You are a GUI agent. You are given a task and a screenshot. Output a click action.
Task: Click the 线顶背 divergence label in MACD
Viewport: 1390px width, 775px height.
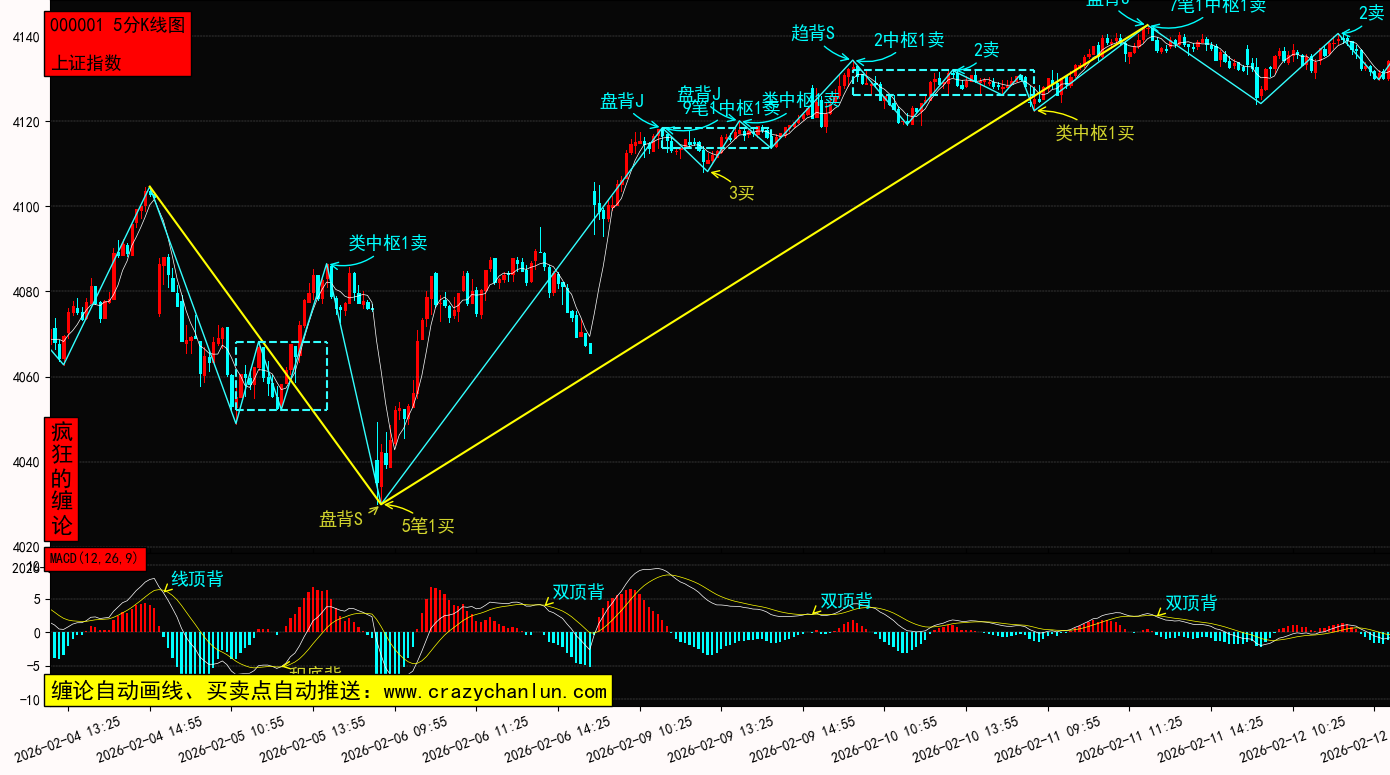click(197, 579)
